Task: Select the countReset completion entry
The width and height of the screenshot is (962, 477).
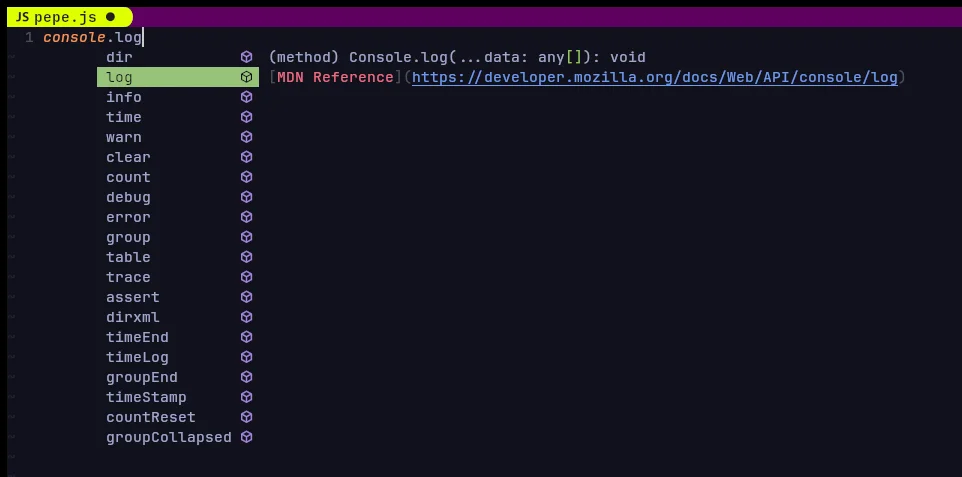Action: (x=178, y=417)
